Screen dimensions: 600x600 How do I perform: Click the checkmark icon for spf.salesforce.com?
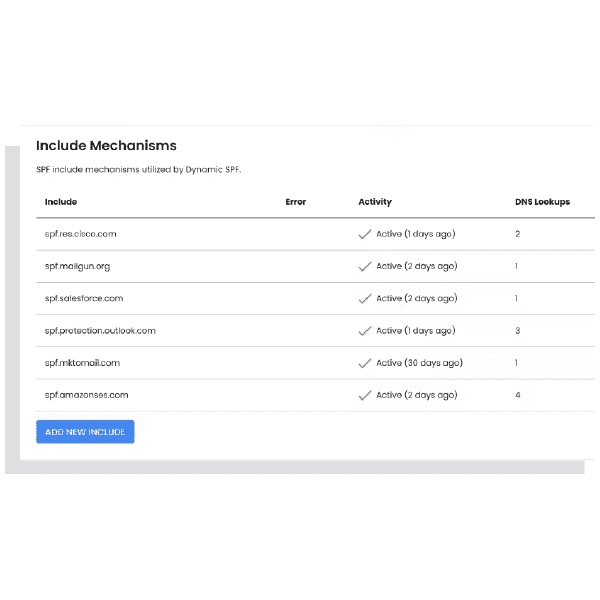tap(365, 298)
